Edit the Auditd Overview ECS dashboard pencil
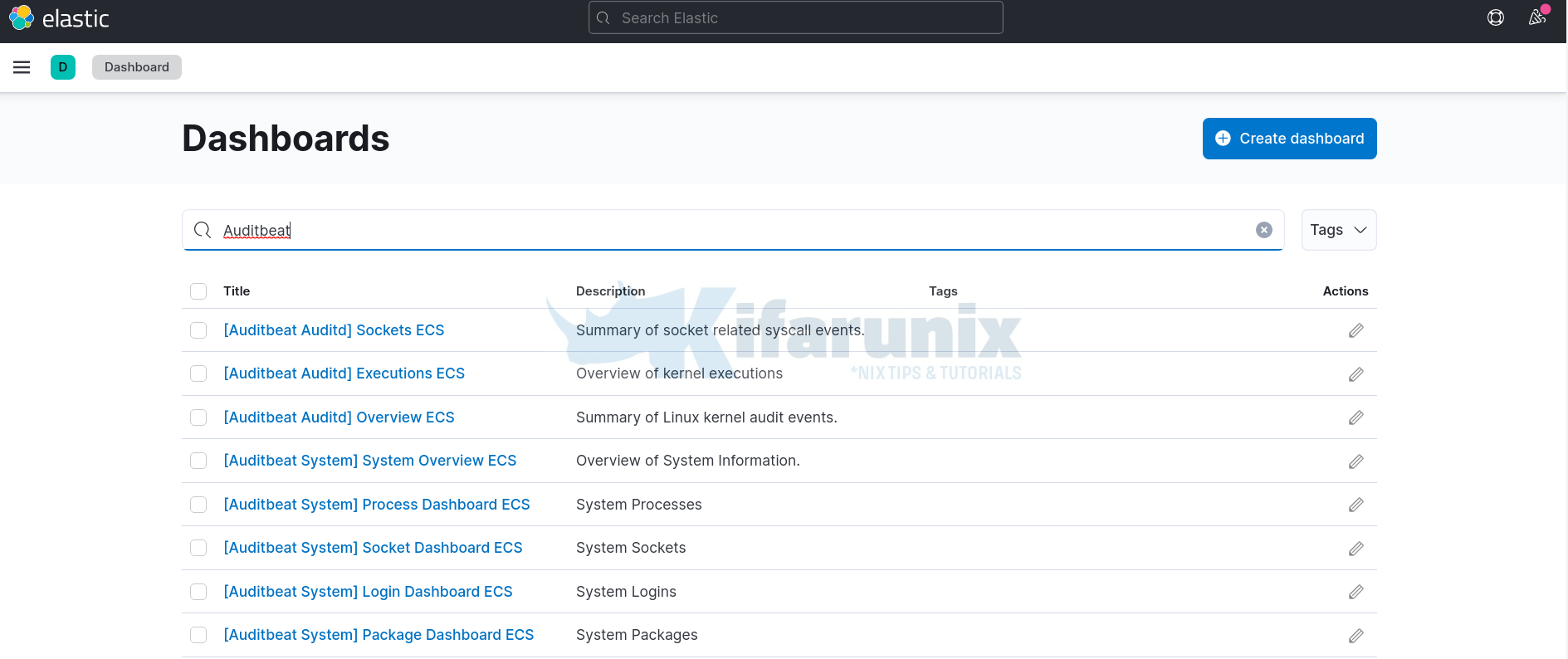1568x659 pixels. (x=1356, y=417)
